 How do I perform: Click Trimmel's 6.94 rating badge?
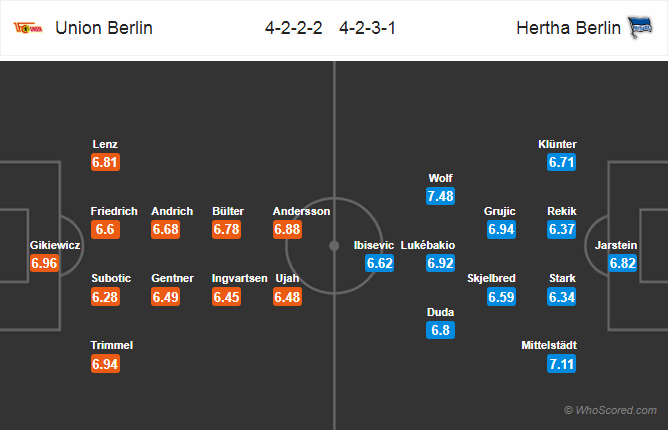(x=105, y=364)
